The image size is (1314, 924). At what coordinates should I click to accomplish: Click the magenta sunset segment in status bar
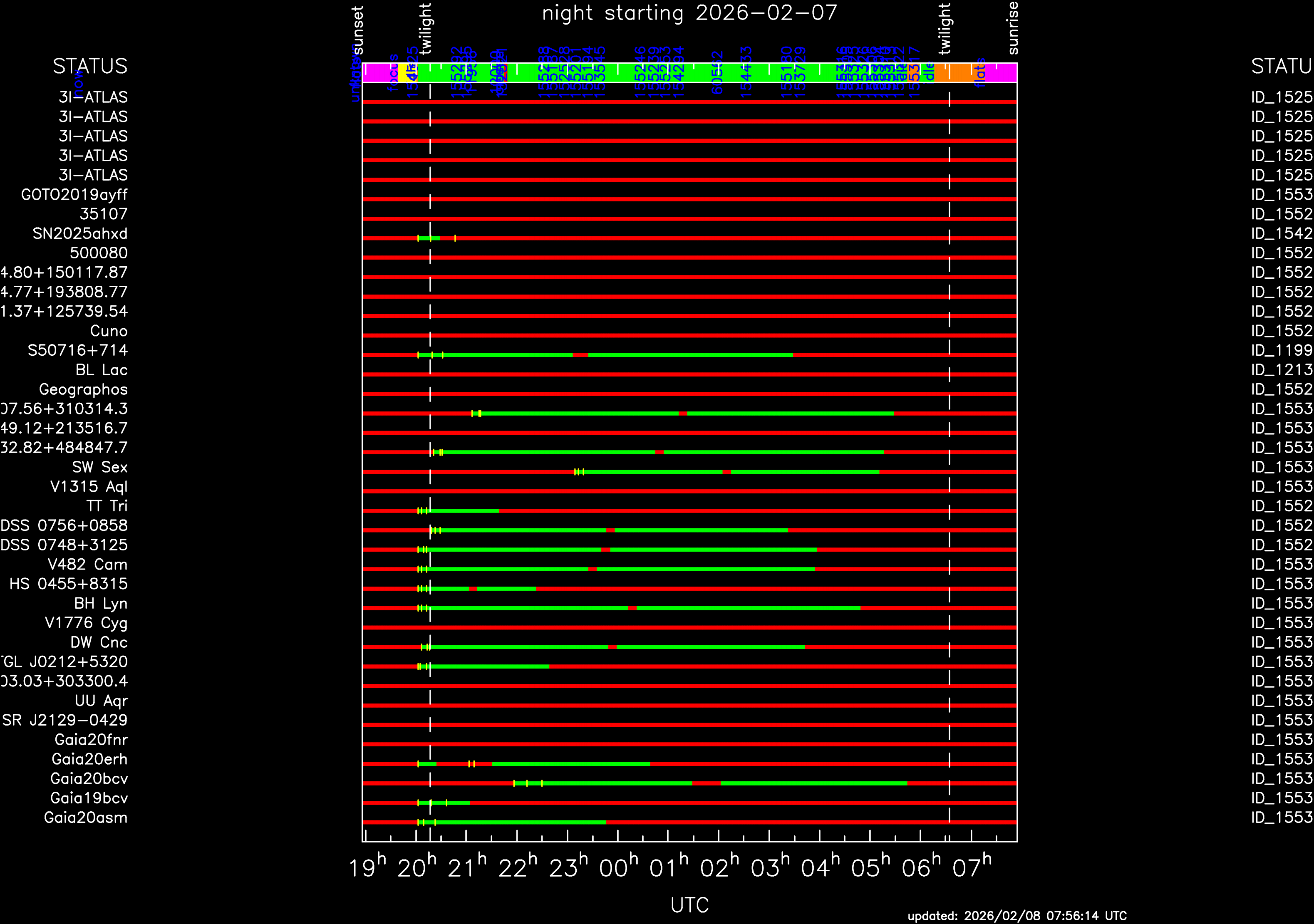(378, 73)
